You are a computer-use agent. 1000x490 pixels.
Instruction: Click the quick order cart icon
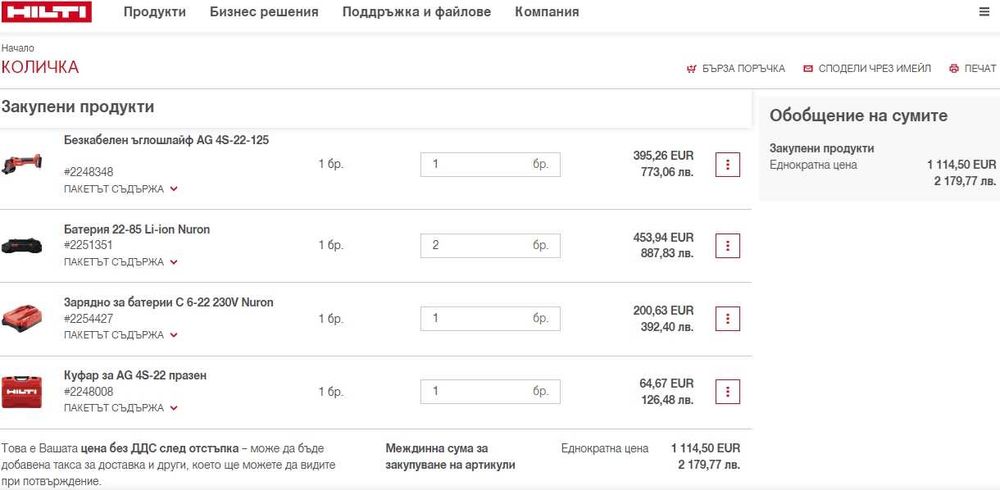coord(691,69)
